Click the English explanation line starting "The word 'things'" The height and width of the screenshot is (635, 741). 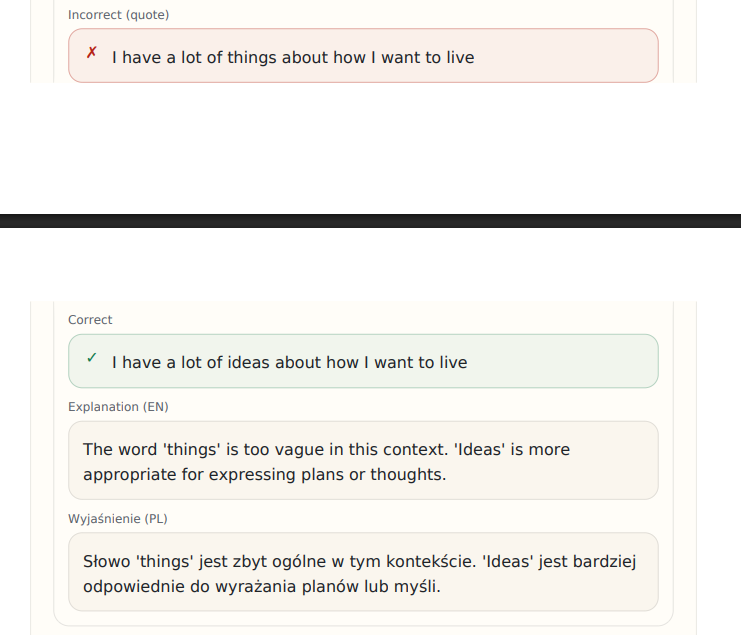[x=326, y=449]
